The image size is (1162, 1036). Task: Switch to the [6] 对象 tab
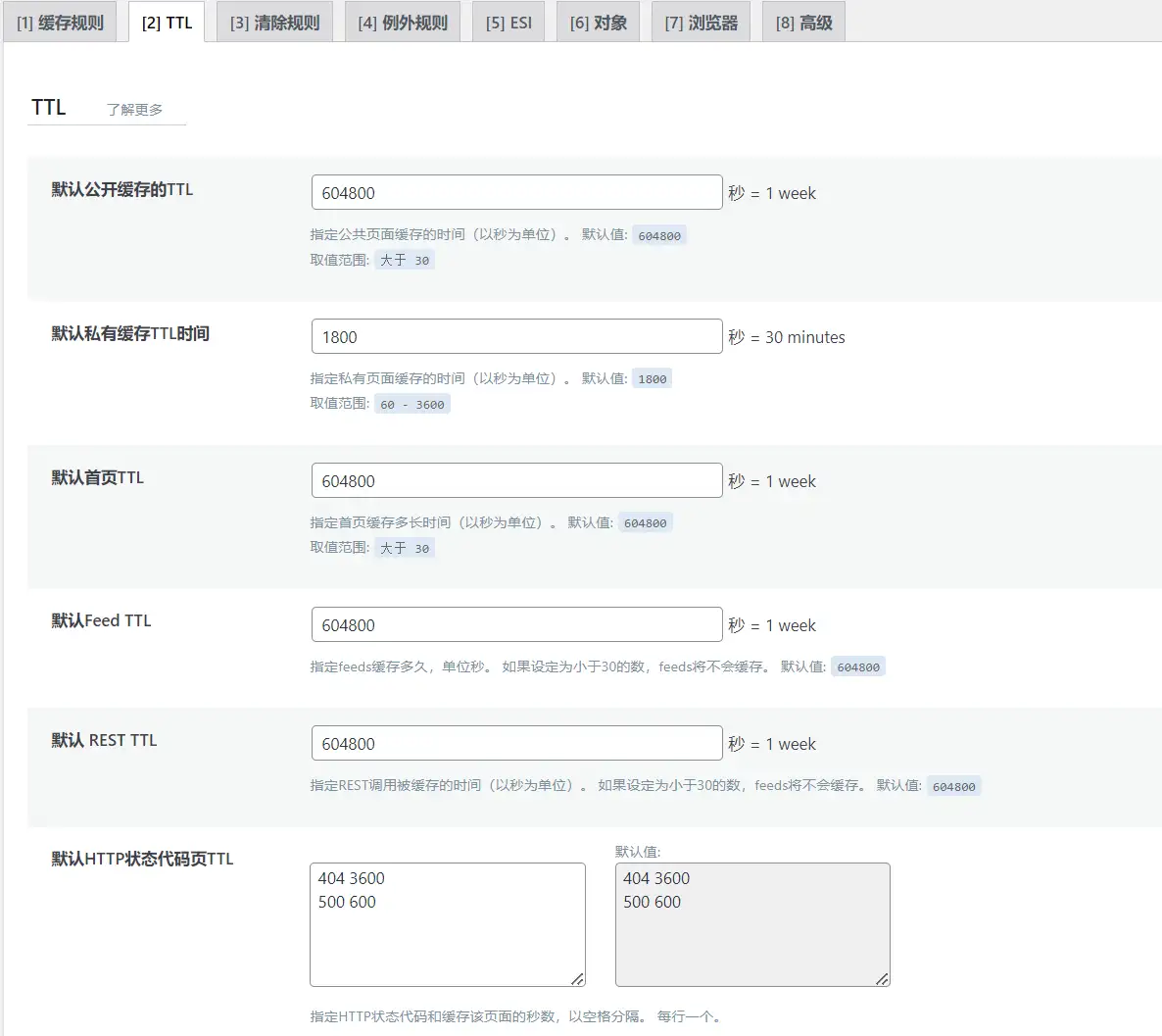coord(598,23)
